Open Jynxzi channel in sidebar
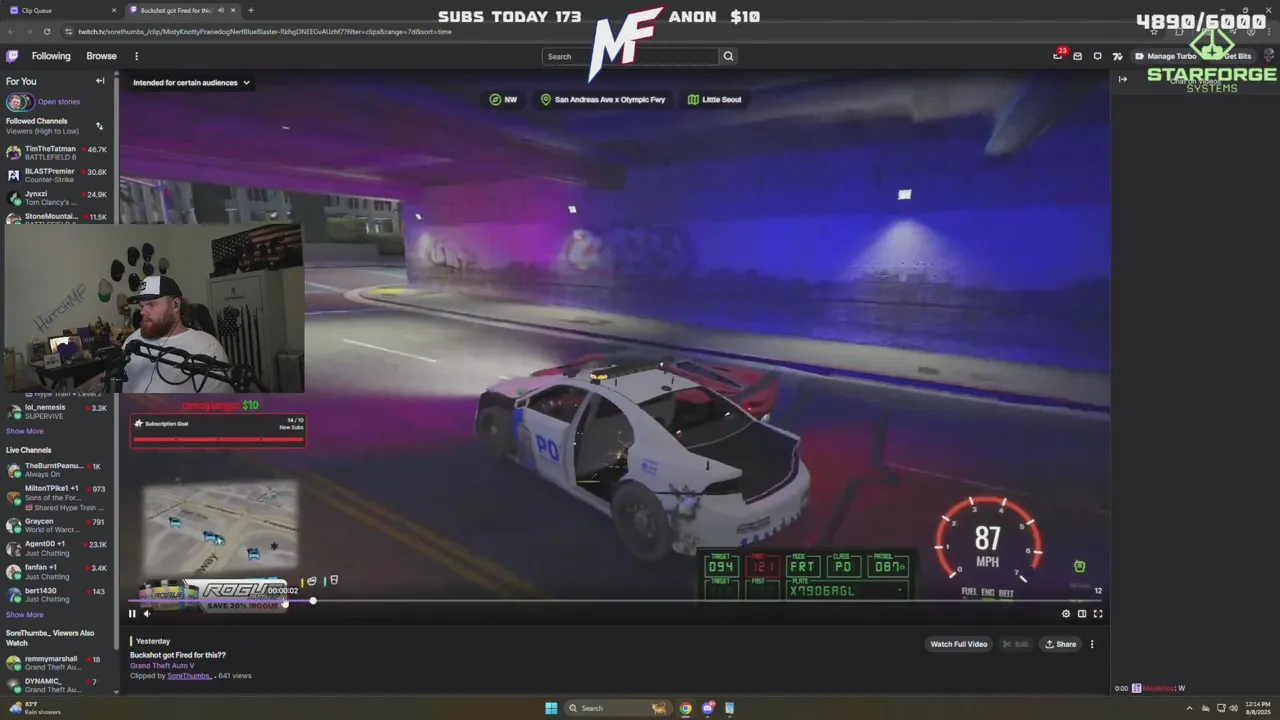Image resolution: width=1280 pixels, height=720 pixels. click(x=56, y=198)
